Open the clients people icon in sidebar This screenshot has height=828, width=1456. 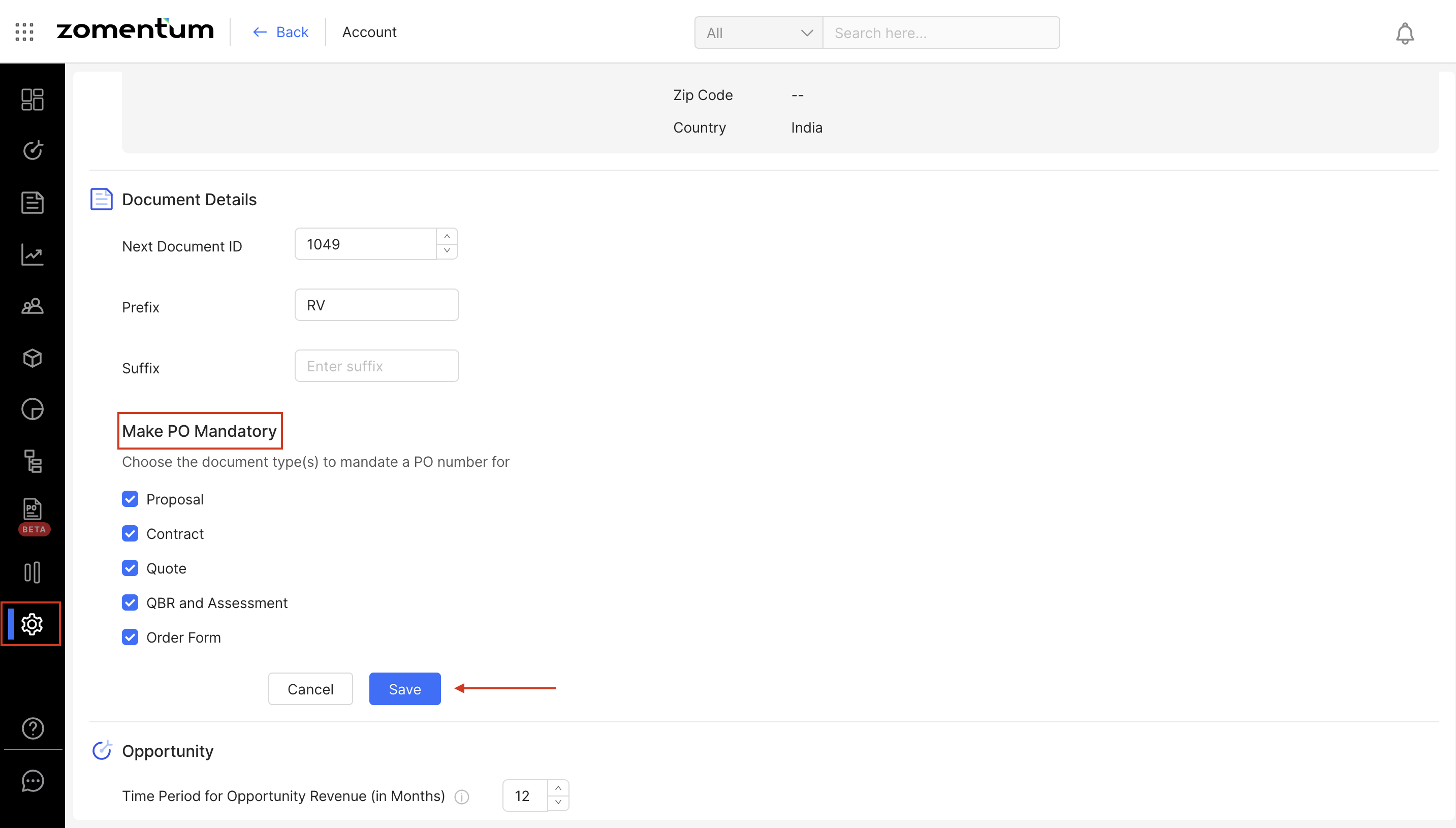click(33, 306)
